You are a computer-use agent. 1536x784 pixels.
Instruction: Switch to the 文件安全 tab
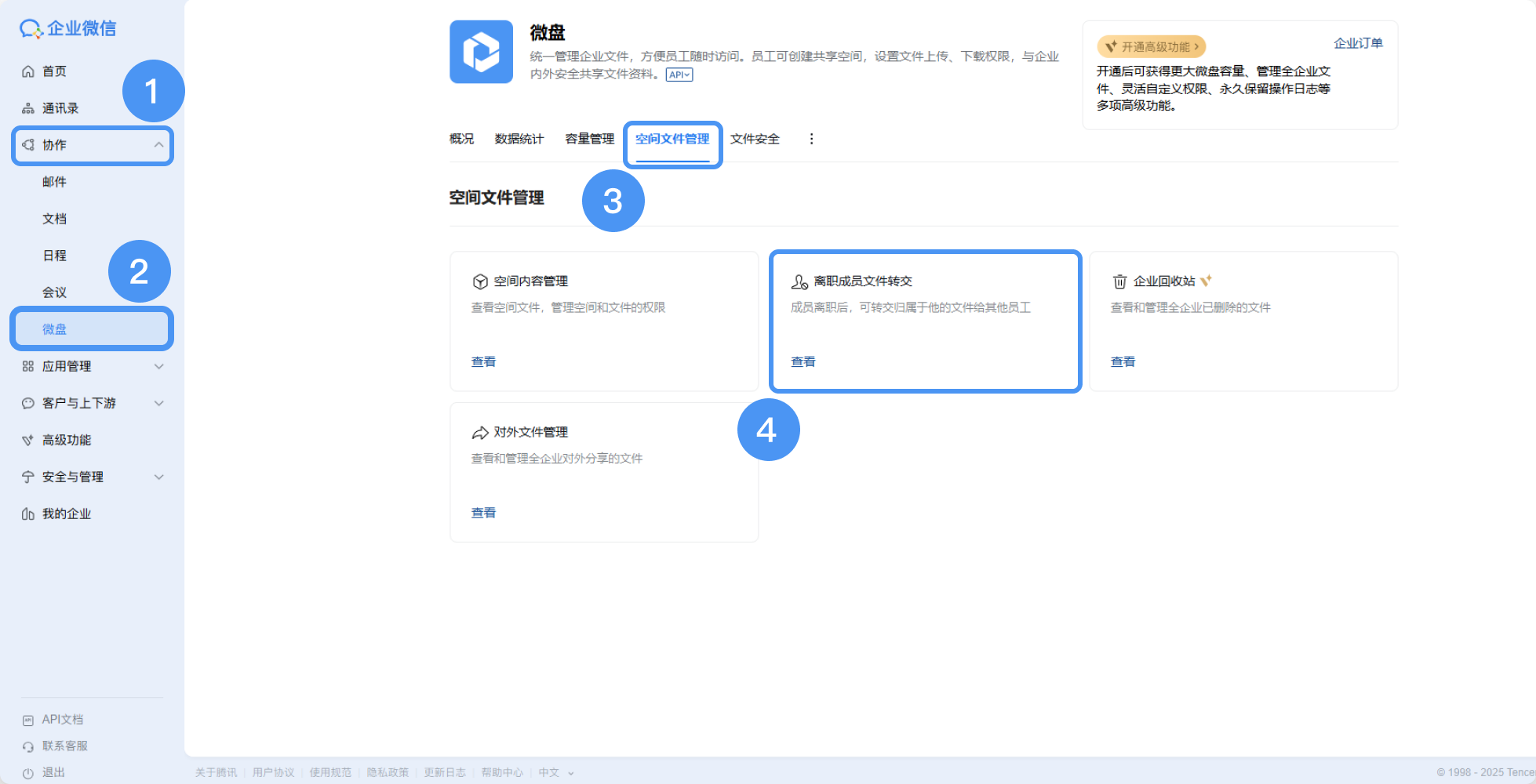(x=755, y=139)
